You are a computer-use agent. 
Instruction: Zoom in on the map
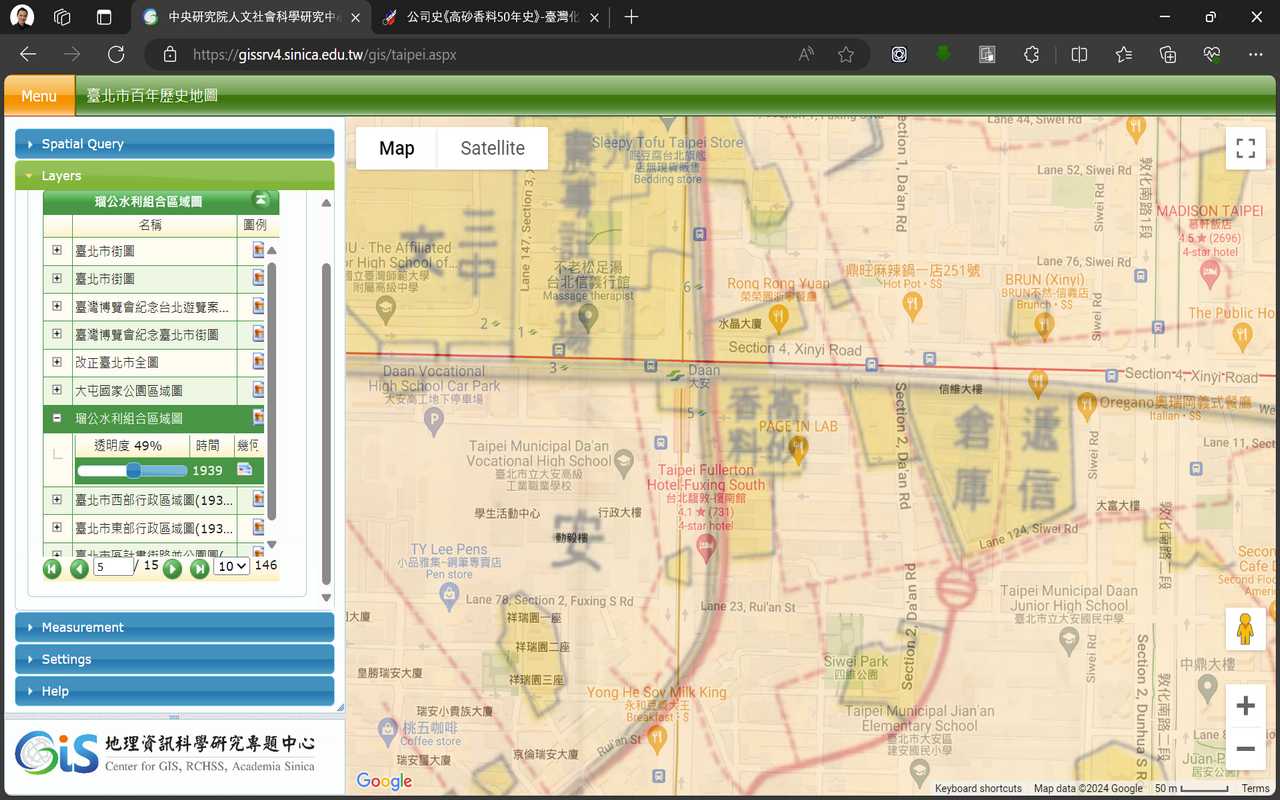tap(1245, 706)
